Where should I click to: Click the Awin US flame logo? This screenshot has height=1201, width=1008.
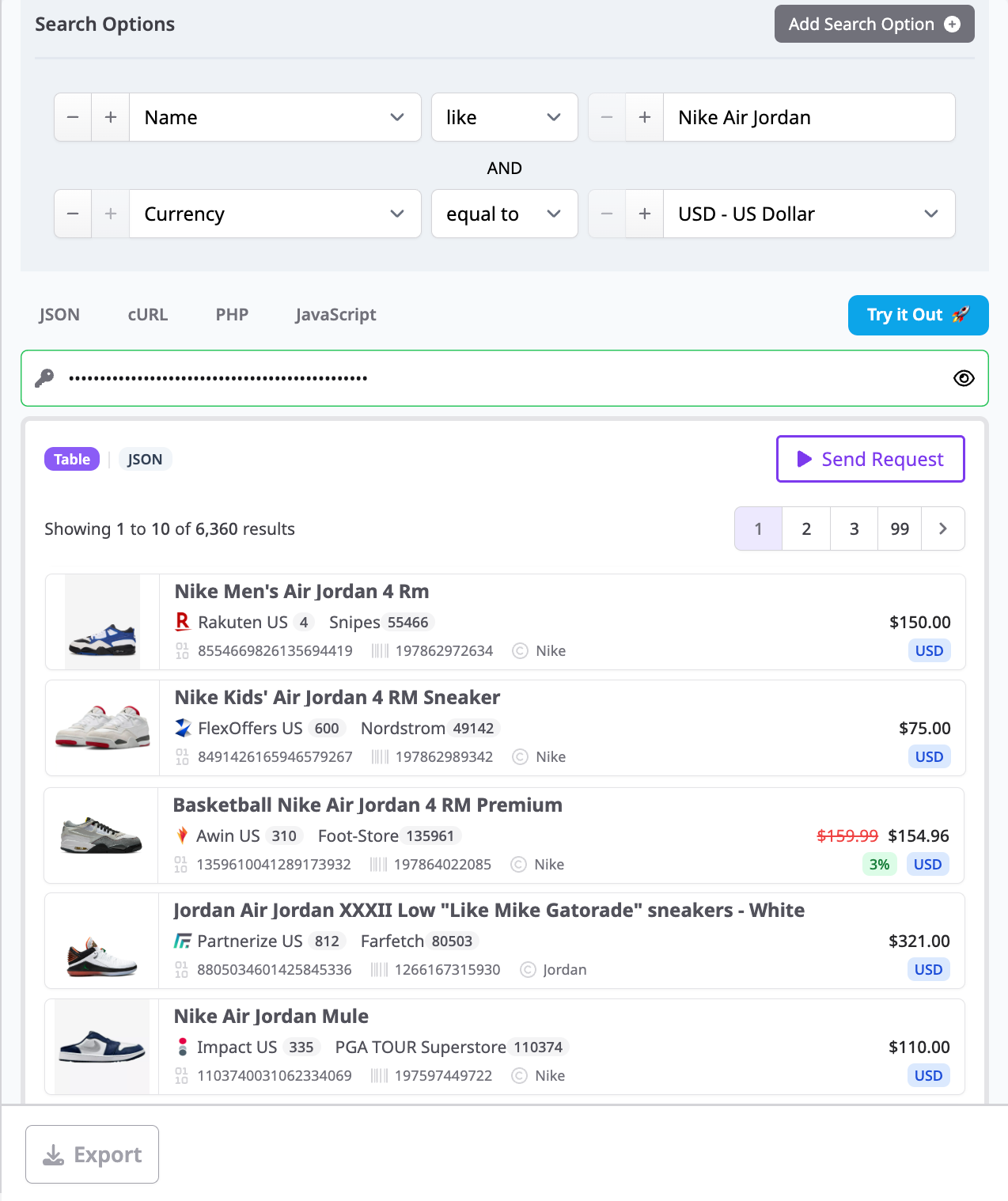point(182,835)
